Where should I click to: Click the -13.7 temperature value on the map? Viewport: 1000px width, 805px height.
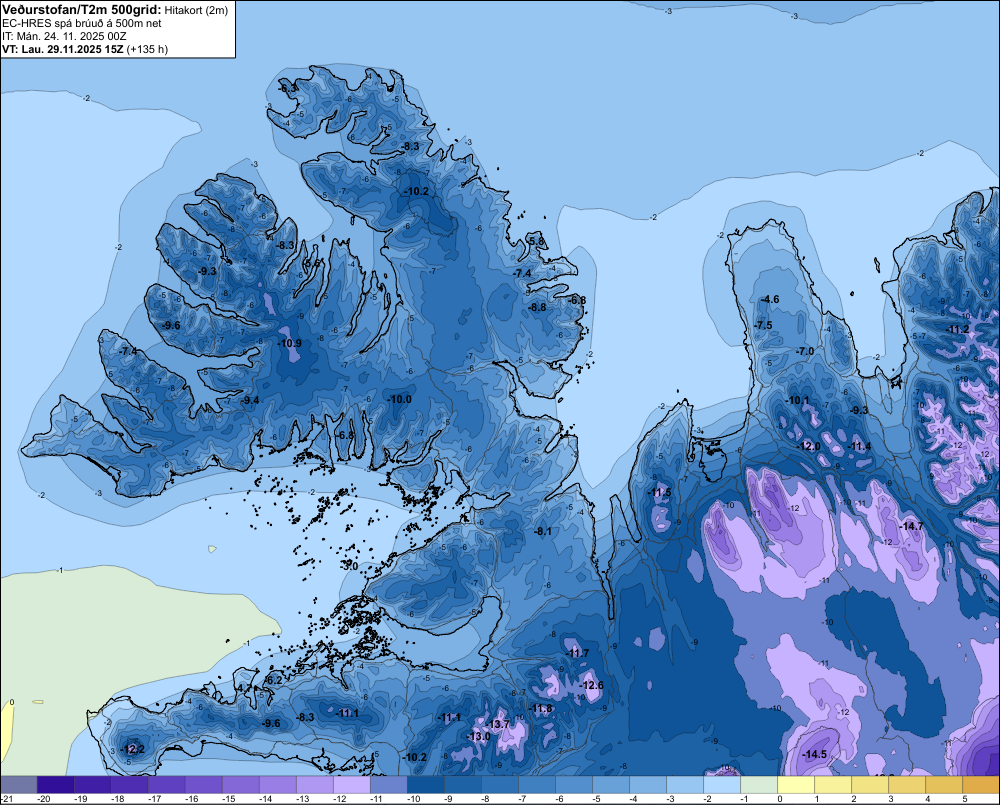tap(498, 724)
